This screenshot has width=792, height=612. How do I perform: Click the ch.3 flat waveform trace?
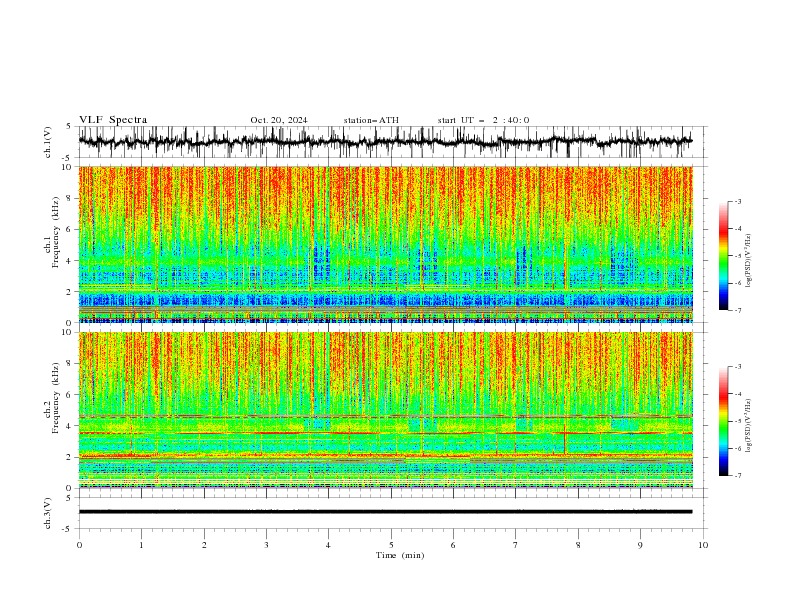tap(385, 512)
